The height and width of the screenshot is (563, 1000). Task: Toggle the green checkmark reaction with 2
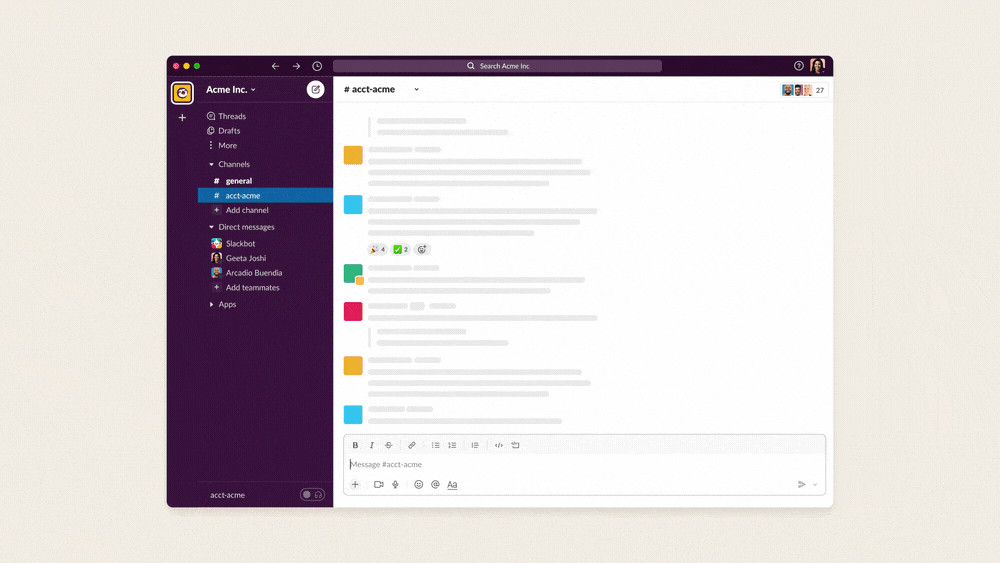click(401, 249)
